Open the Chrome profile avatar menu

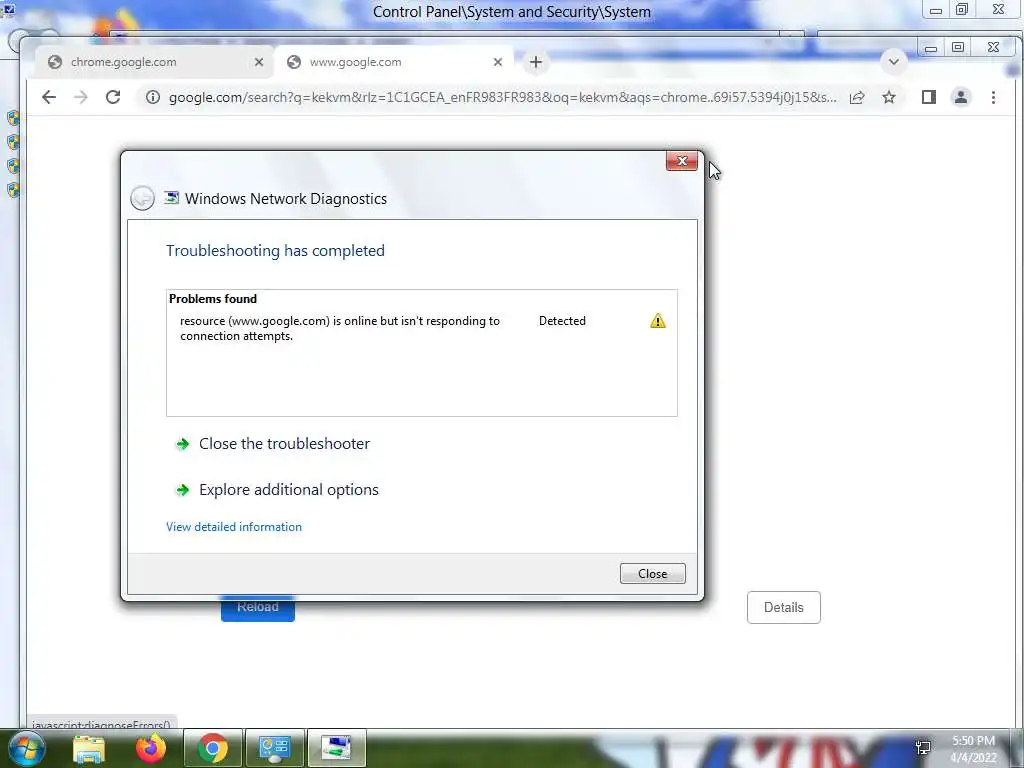(x=961, y=97)
